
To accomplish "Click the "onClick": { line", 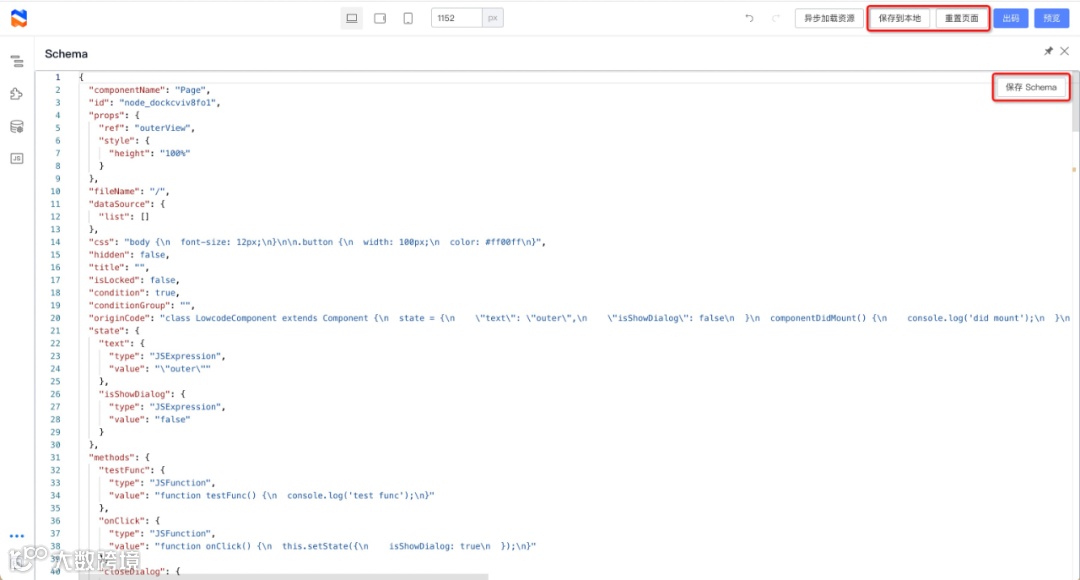I will point(129,521).
